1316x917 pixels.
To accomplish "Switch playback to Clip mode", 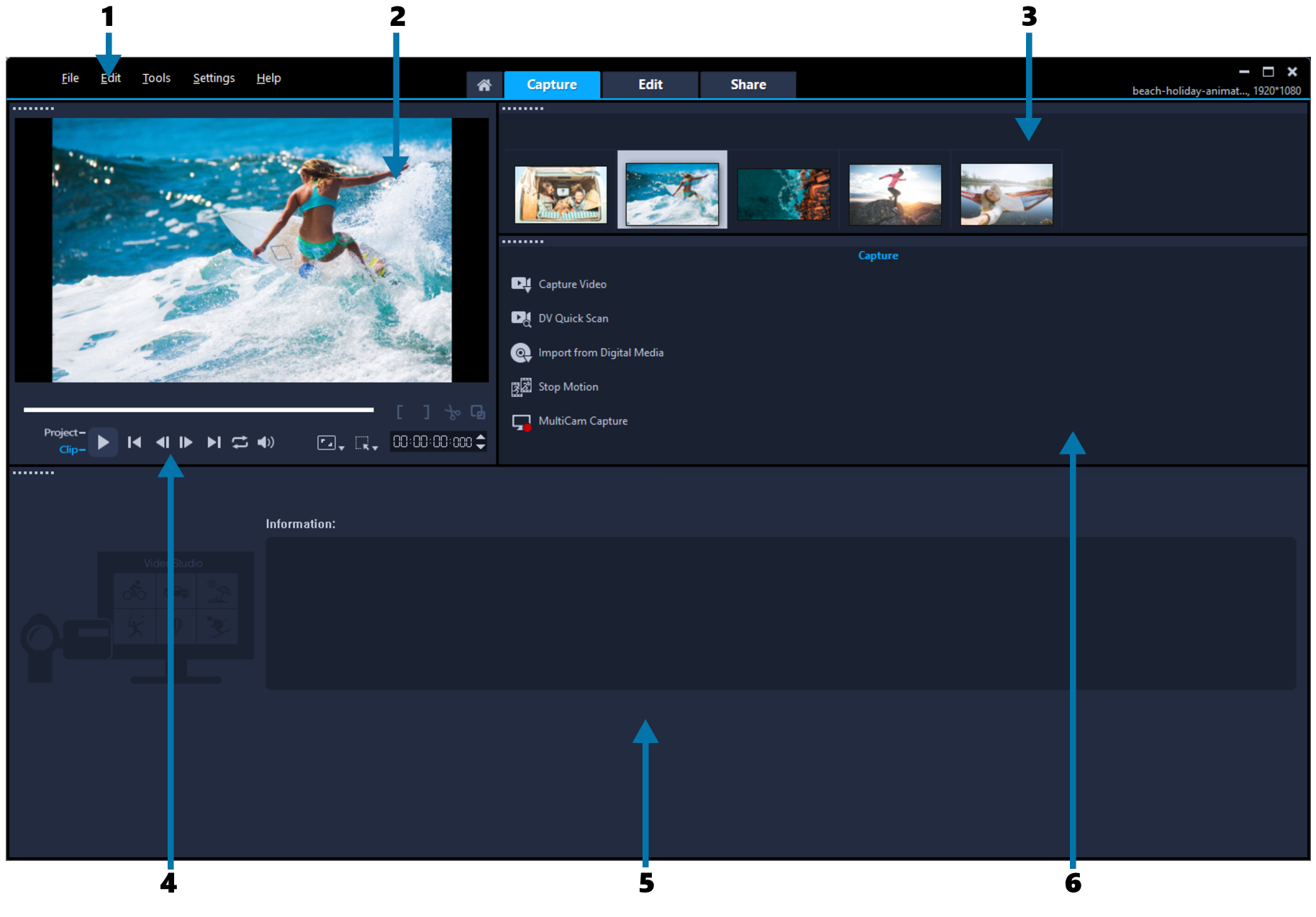I will pos(68,449).
